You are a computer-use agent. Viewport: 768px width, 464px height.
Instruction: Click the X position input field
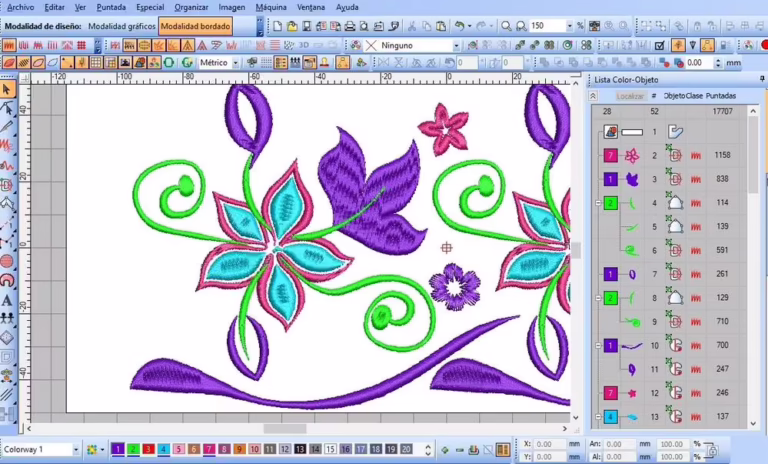click(x=550, y=443)
